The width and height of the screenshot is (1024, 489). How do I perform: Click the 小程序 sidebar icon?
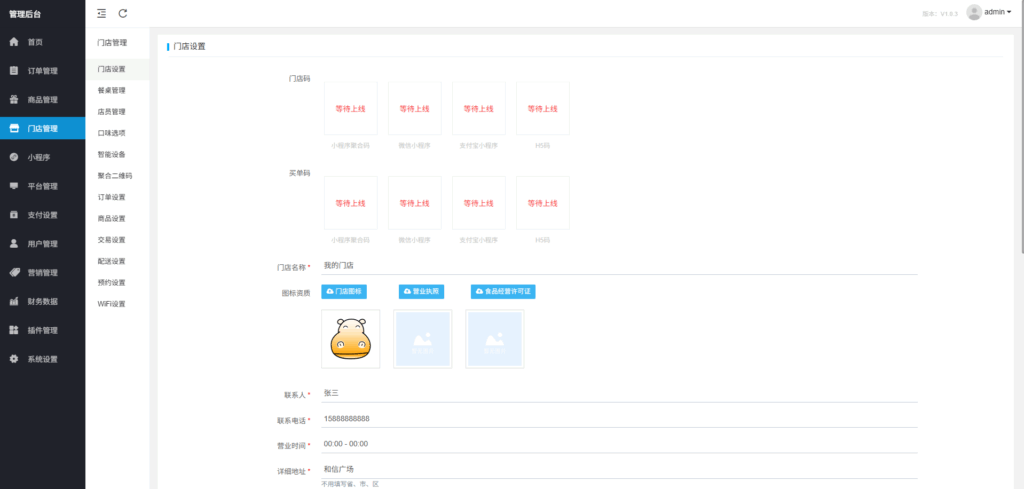pos(14,157)
